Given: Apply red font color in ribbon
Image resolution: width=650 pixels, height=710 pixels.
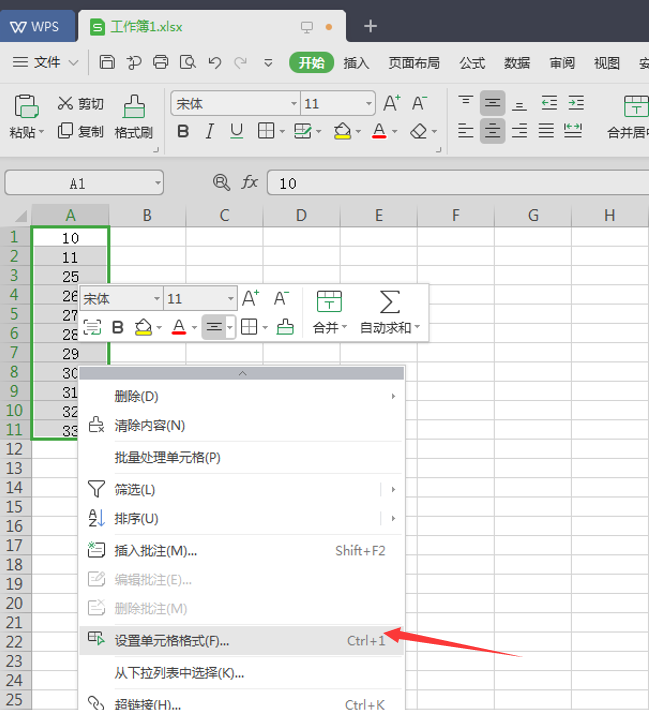Looking at the screenshot, I should 379,131.
